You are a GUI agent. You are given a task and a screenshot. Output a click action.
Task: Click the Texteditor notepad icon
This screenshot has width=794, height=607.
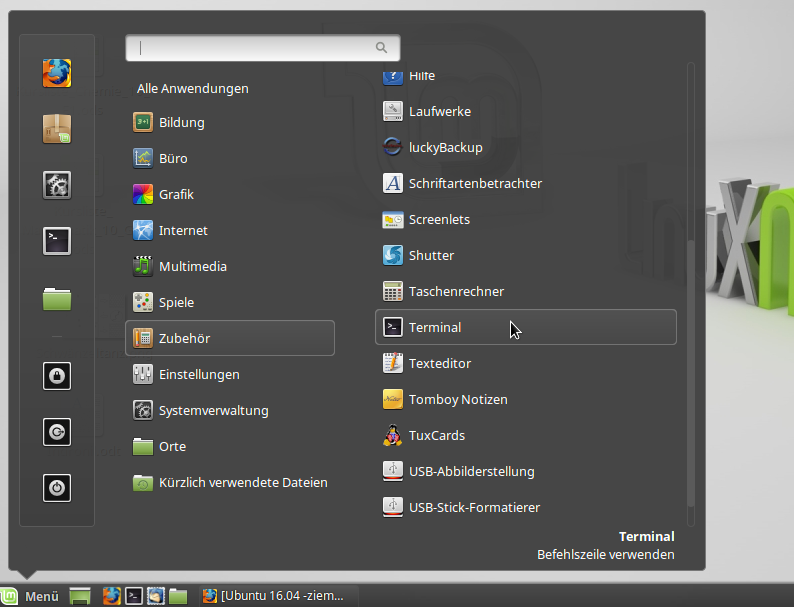(392, 363)
